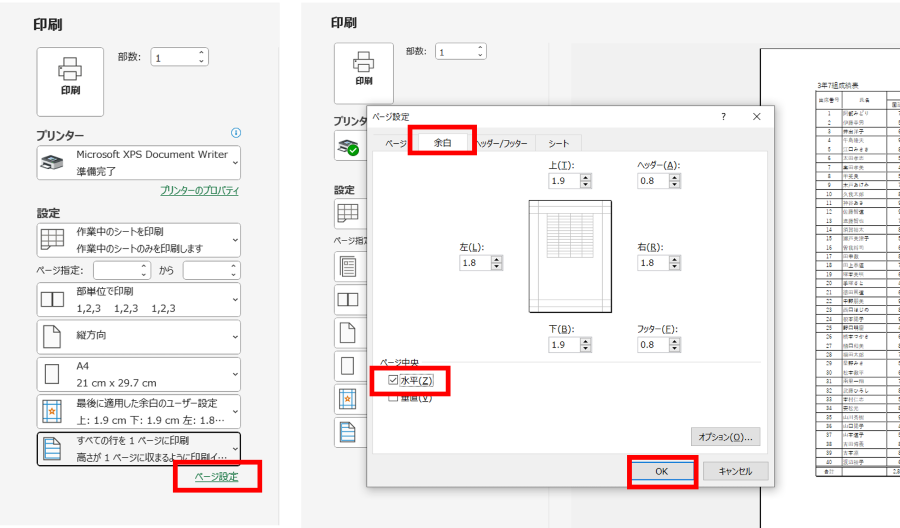
Task: Adjust the 右 margin spinner arrows
Action: [675, 263]
